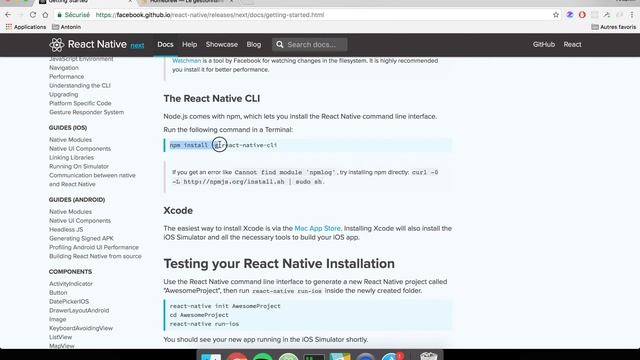
Task: Reload the page
Action: pos(33,15)
